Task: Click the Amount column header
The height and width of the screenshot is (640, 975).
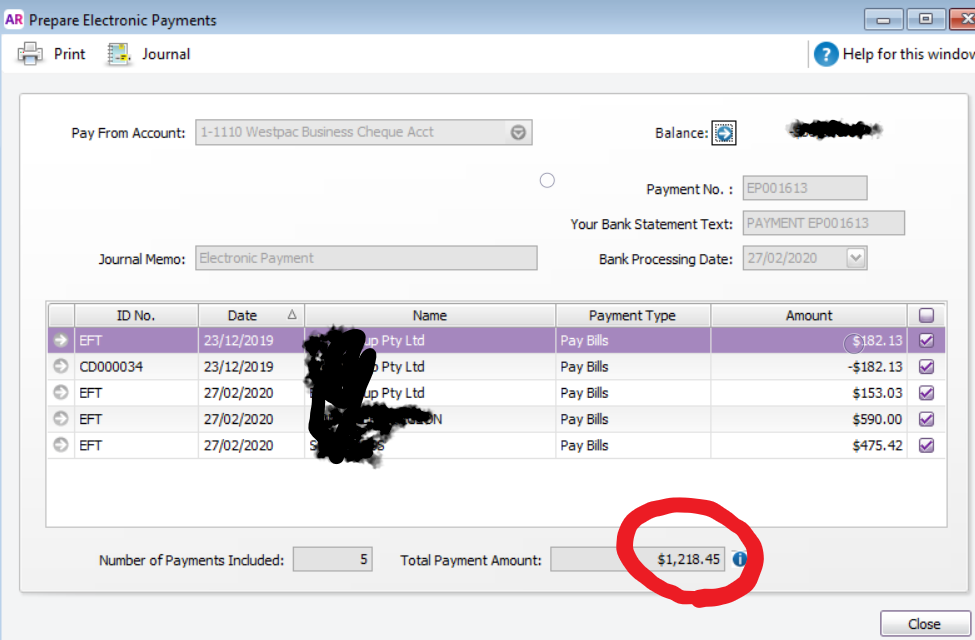Action: (x=808, y=315)
